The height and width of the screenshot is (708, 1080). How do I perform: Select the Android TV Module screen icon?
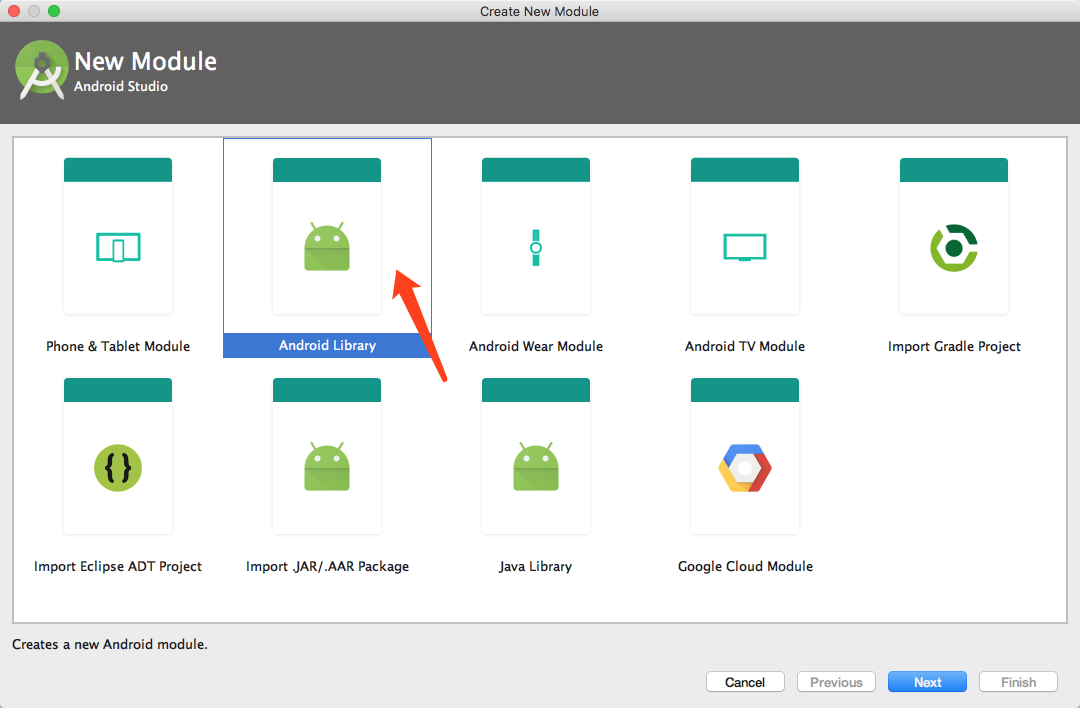745,247
